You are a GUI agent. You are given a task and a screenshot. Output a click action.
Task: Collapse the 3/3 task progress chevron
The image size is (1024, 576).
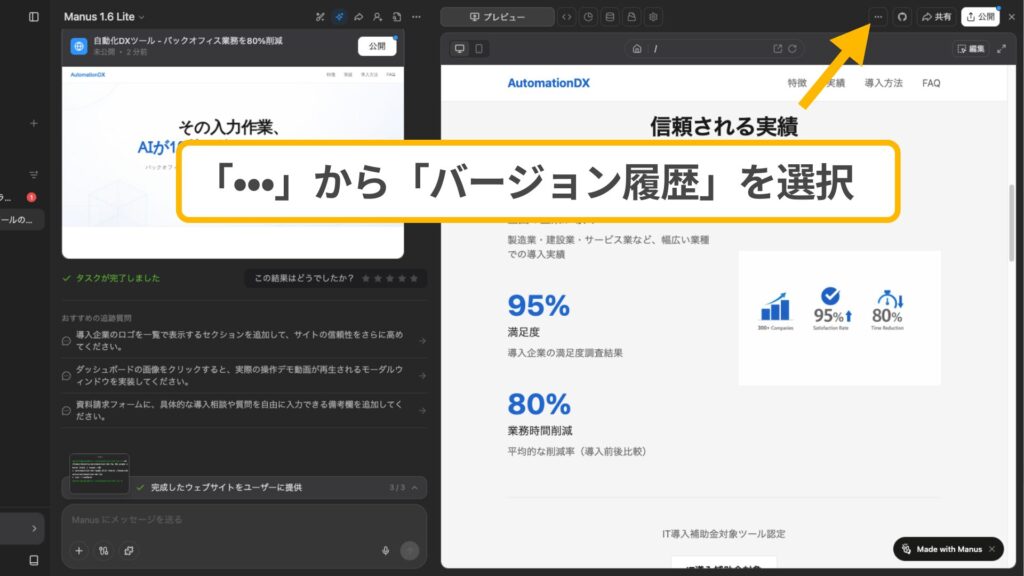click(415, 488)
